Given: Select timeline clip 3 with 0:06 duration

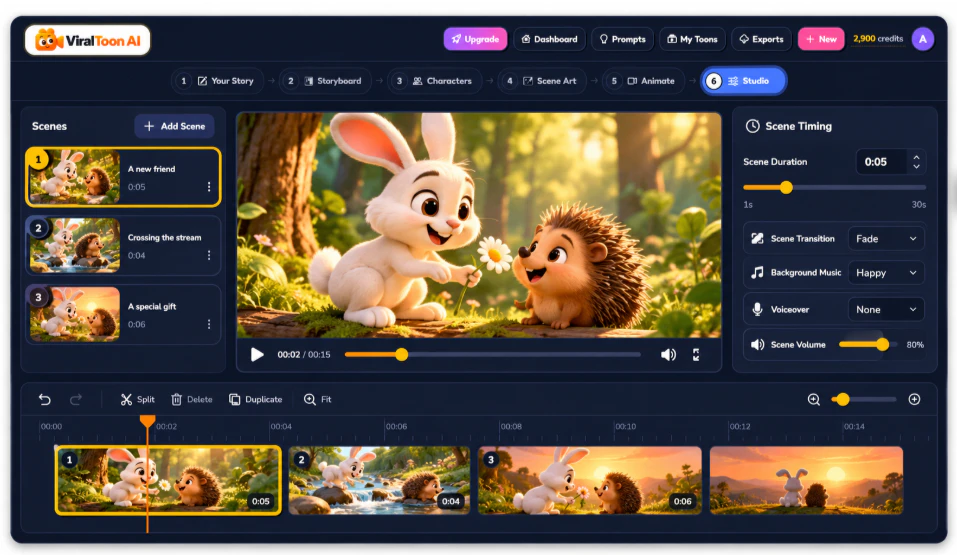Looking at the screenshot, I should [x=590, y=480].
